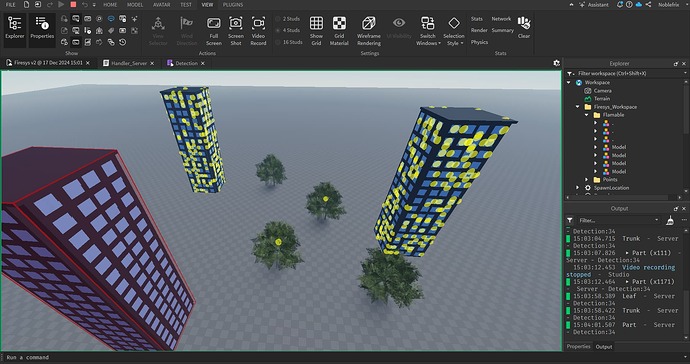Toggle Stats display
Screen dimensions: 690x364
(x=477, y=19)
